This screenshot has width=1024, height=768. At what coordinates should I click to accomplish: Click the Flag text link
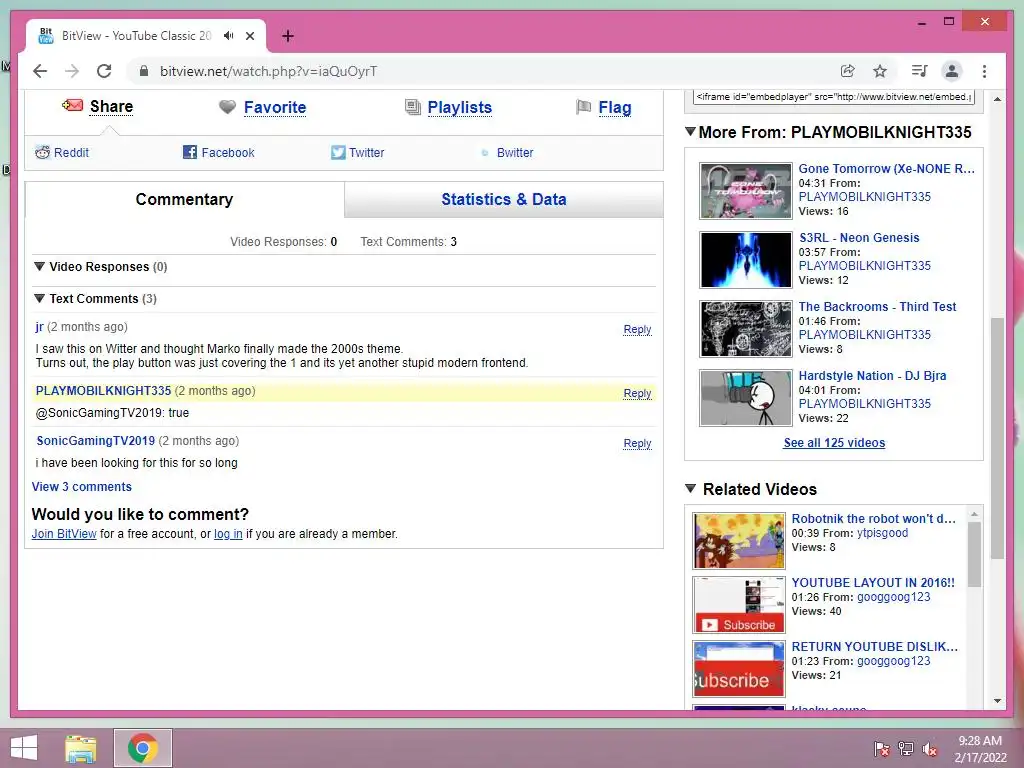615,108
